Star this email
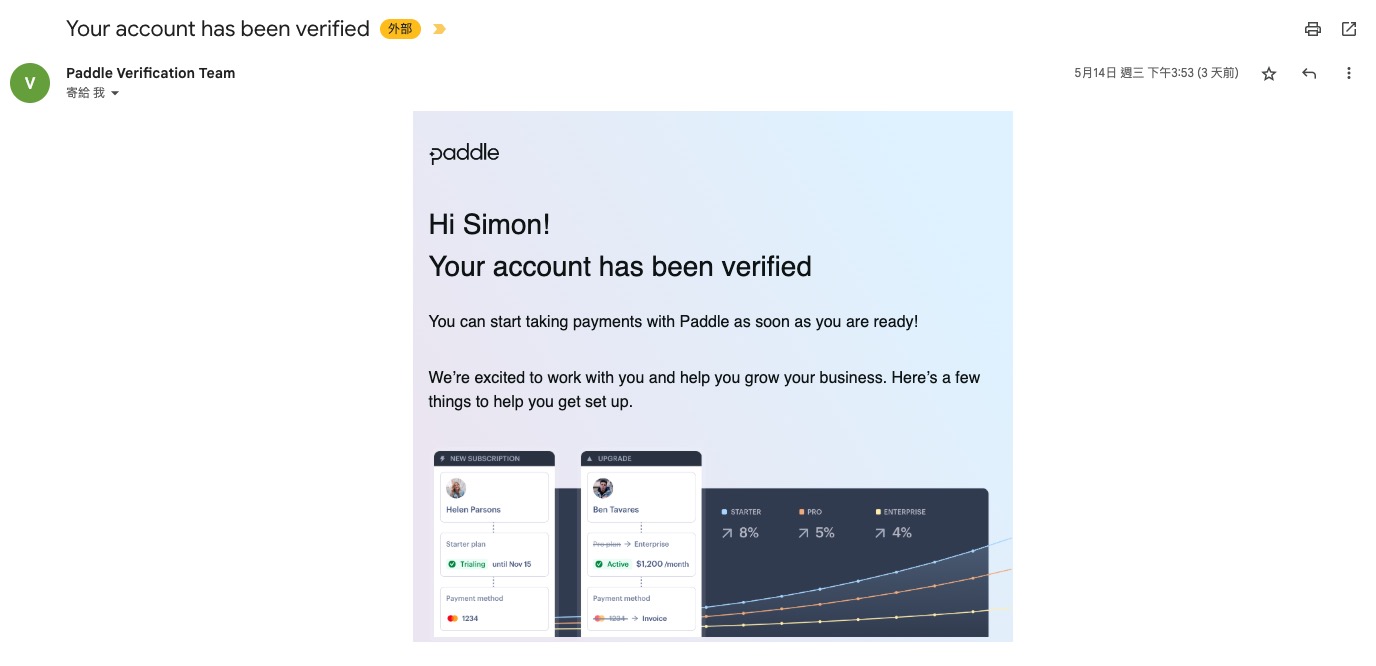Image resolution: width=1376 pixels, height=666 pixels. click(1269, 73)
